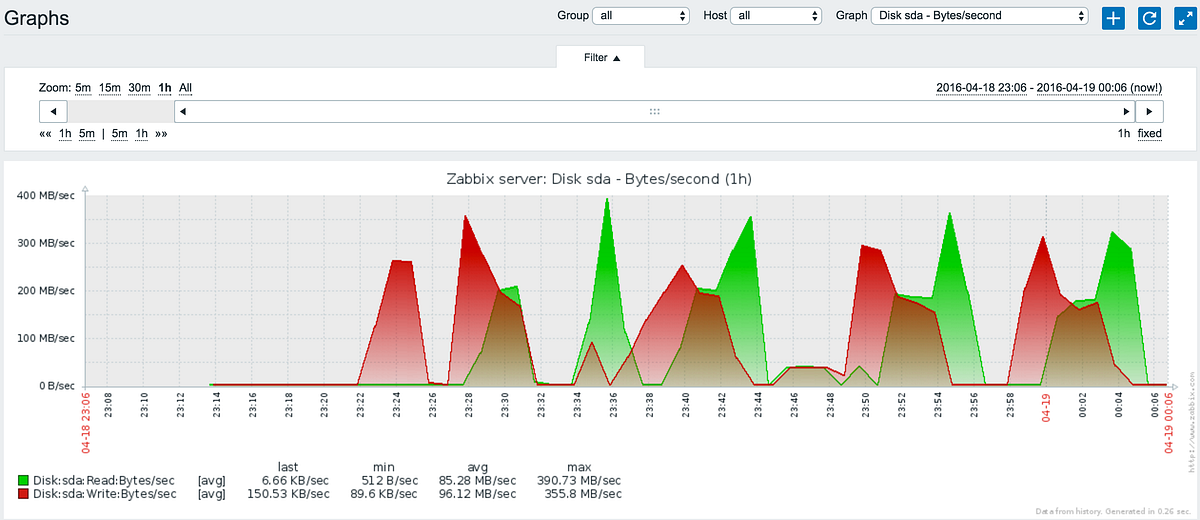Click the time scrollbar center grip
Viewport: 1200px width, 520px height.
(654, 111)
